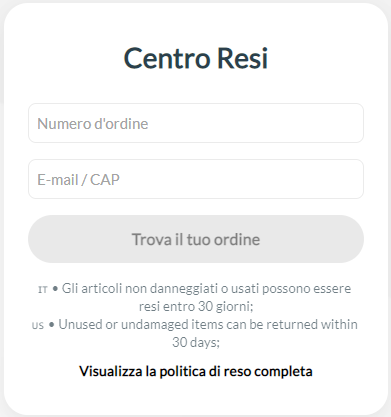Click the gray find your order pill button

[196, 239]
